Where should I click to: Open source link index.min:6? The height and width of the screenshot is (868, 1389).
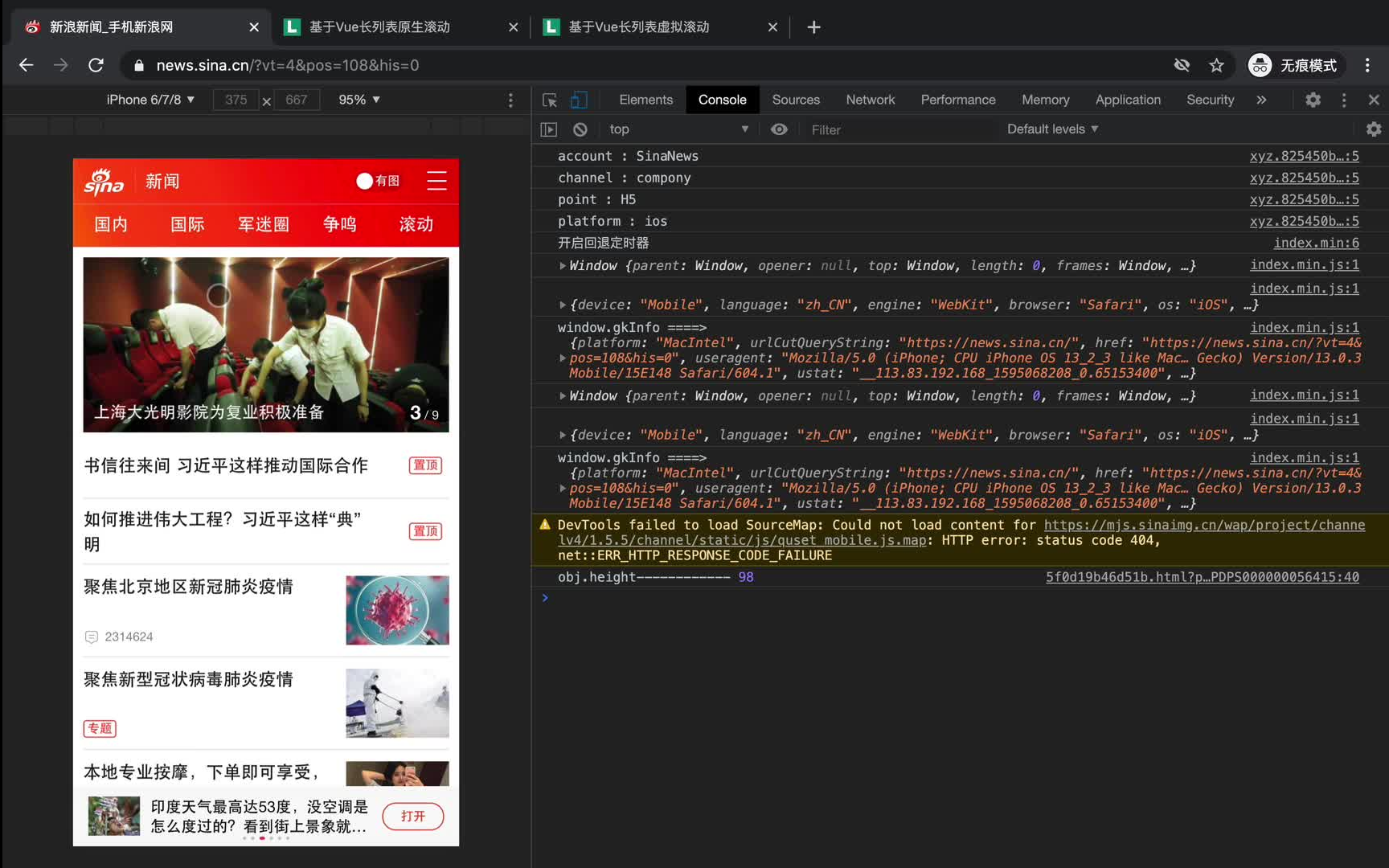click(x=1316, y=243)
